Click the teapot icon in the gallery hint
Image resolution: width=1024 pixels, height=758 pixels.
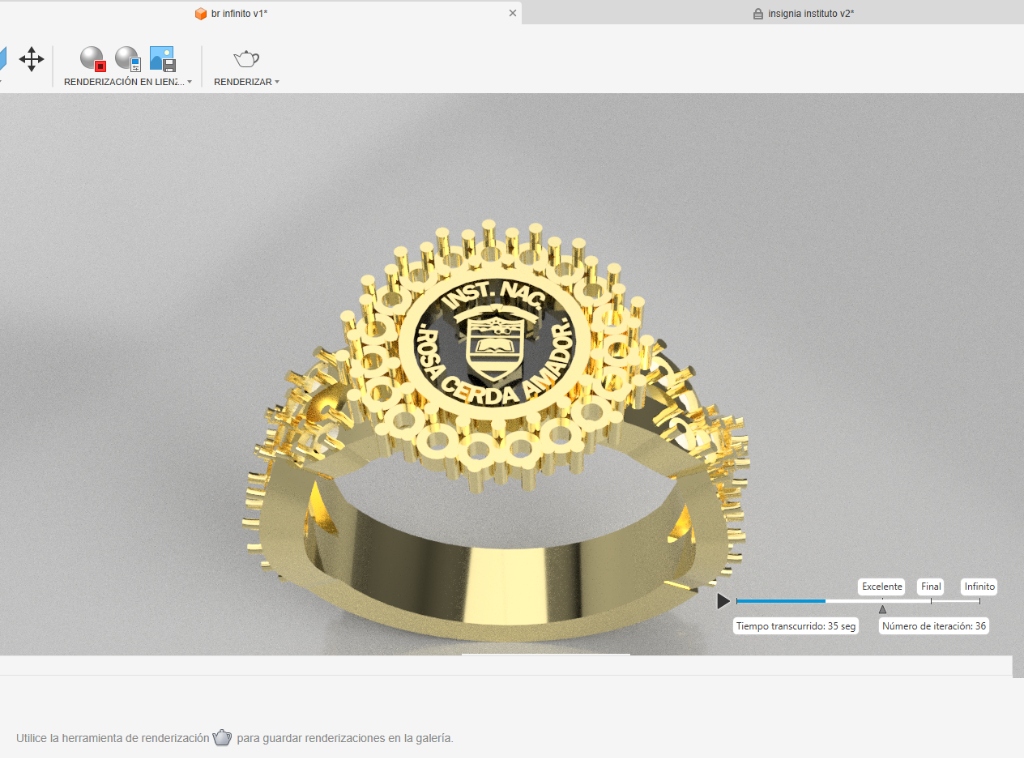tap(222, 737)
